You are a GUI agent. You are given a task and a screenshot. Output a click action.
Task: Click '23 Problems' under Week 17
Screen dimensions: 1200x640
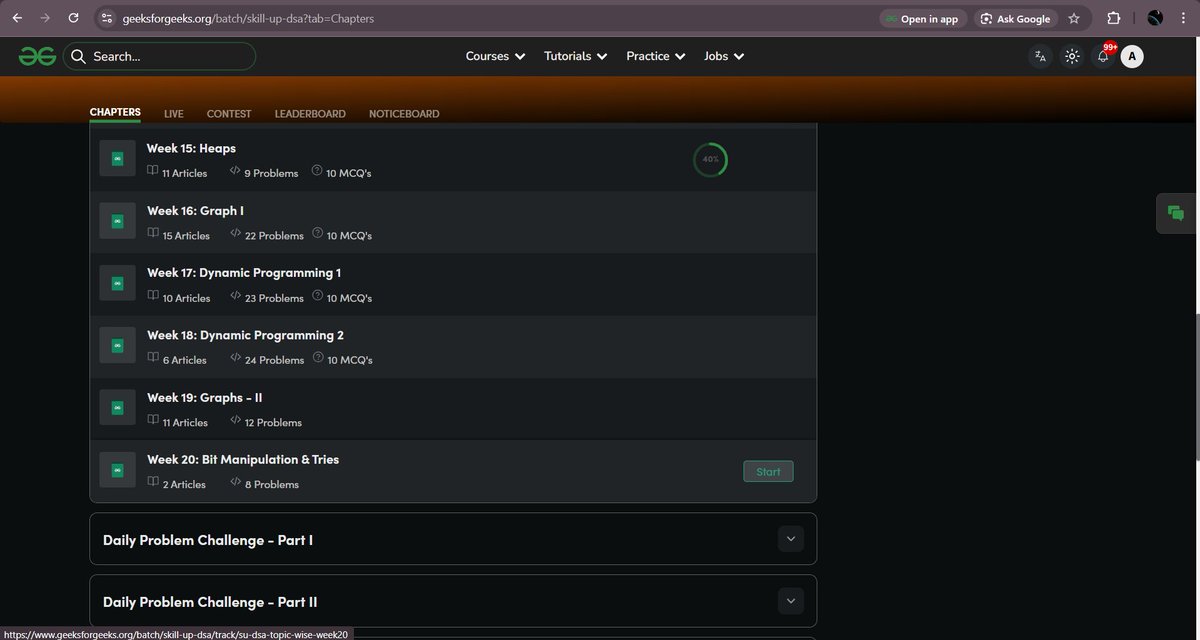(274, 298)
